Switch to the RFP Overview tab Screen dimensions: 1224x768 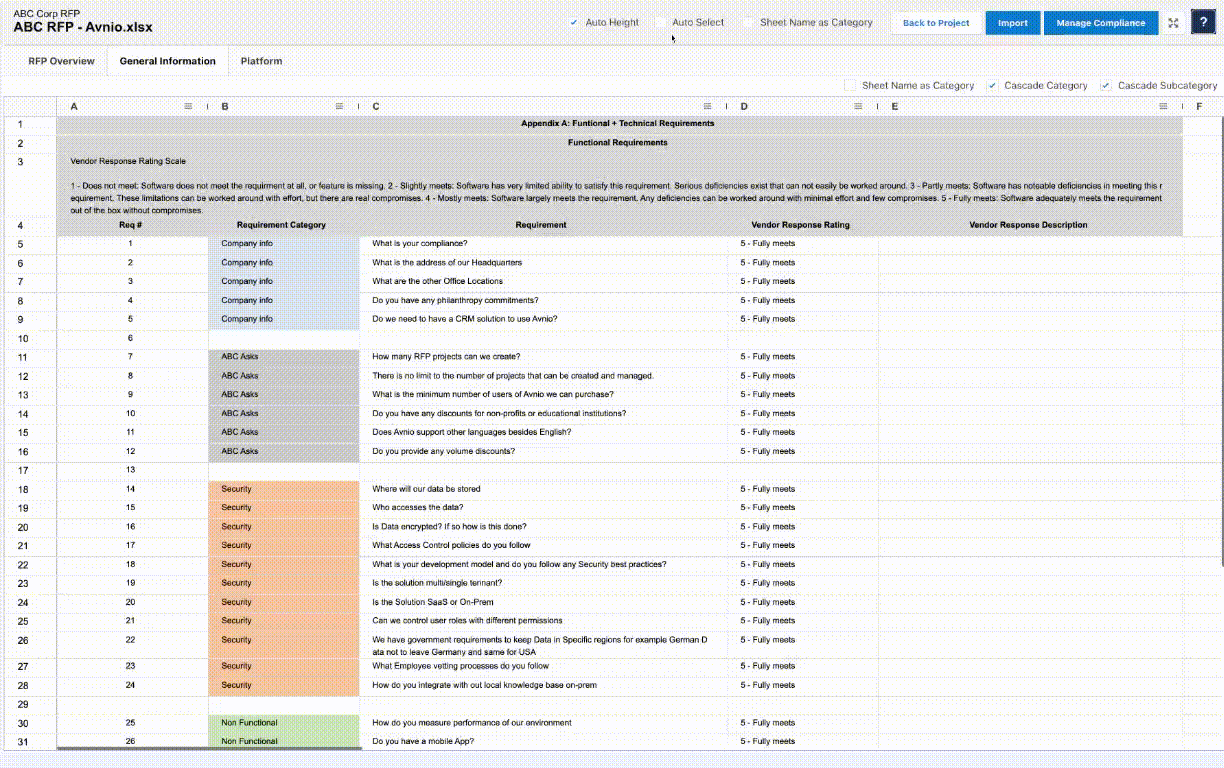(x=61, y=61)
